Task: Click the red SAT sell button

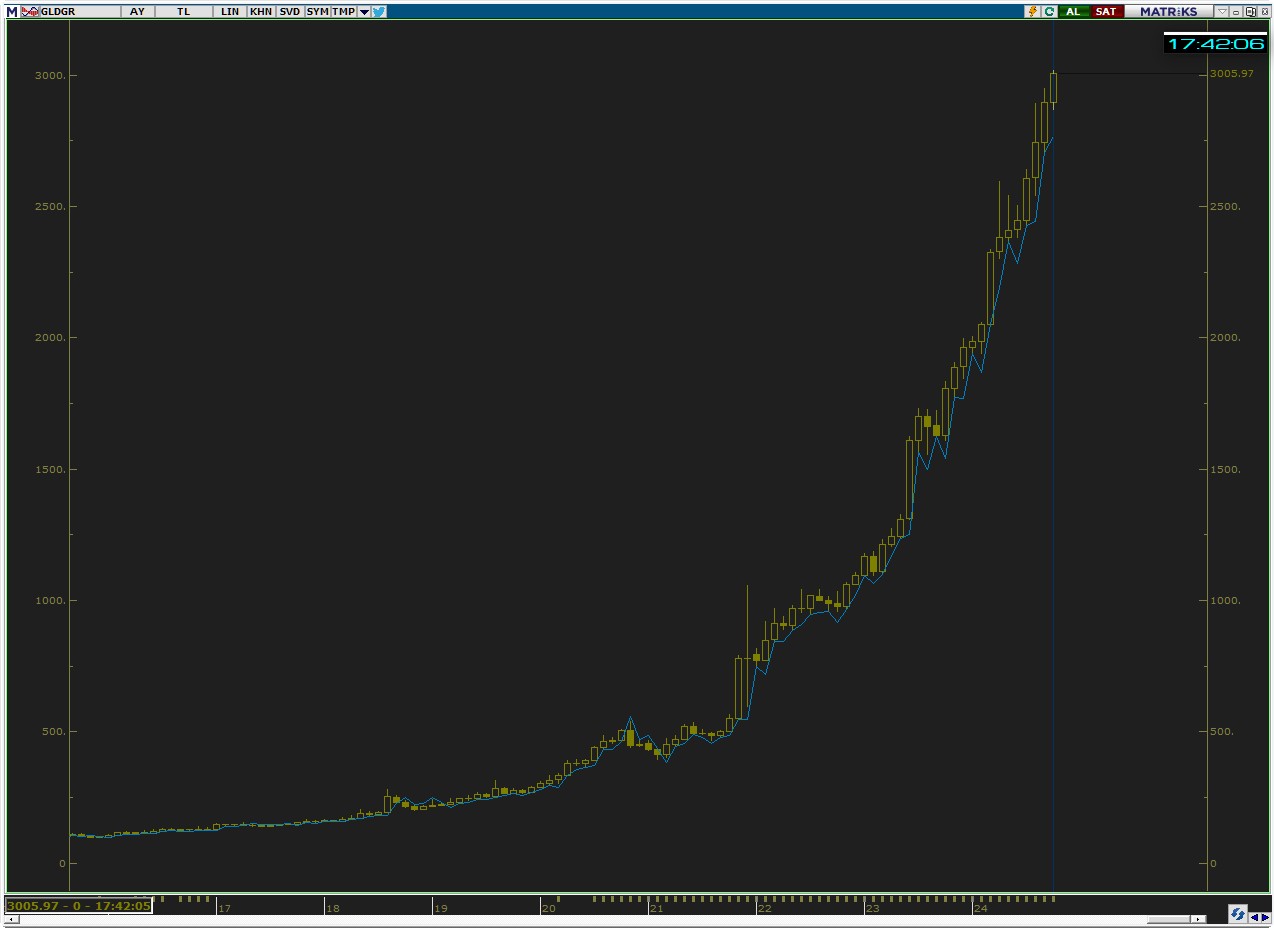Action: coord(1106,11)
